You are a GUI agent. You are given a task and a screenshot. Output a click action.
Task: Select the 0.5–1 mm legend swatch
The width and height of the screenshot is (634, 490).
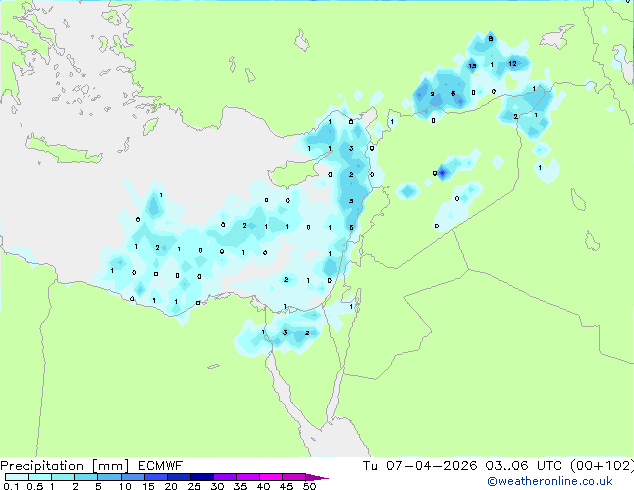(x=40, y=477)
